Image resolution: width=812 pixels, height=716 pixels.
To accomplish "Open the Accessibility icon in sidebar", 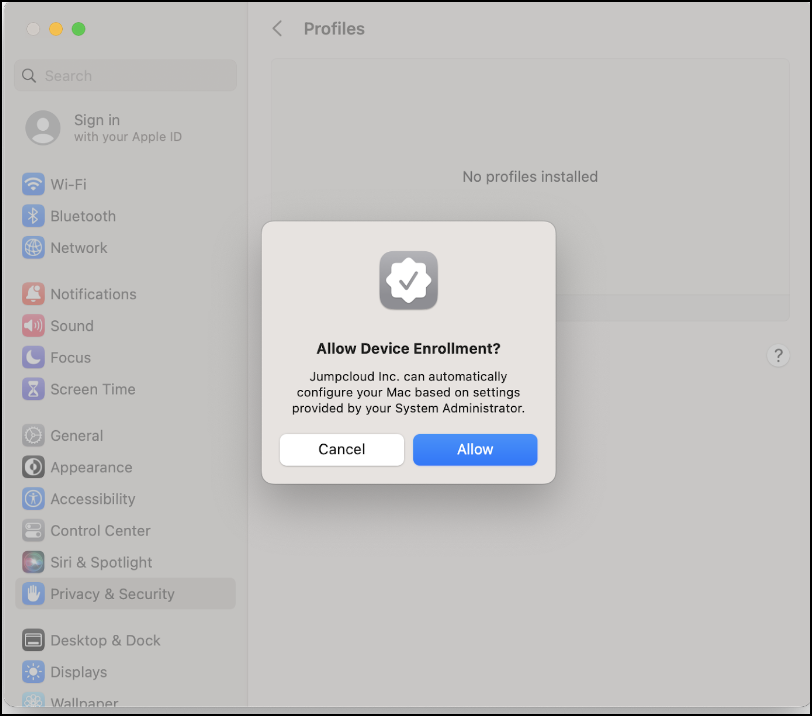I will click(34, 499).
